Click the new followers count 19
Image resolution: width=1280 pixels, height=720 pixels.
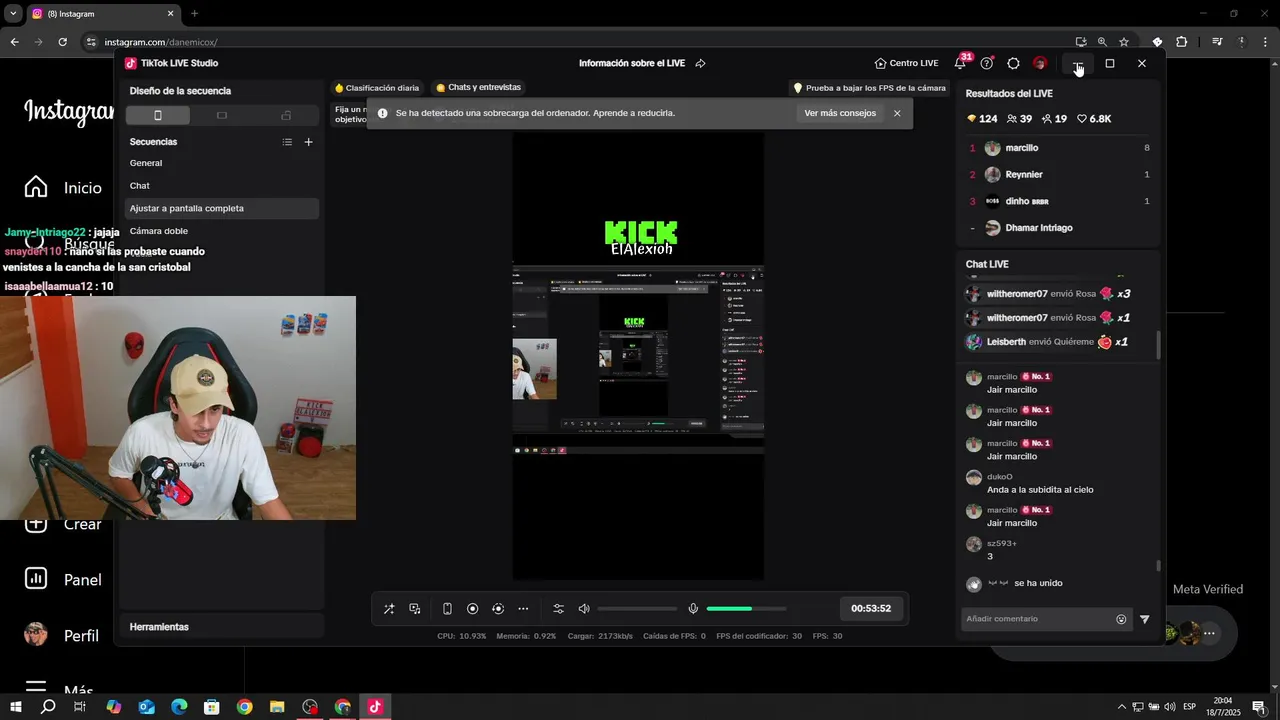point(1054,119)
